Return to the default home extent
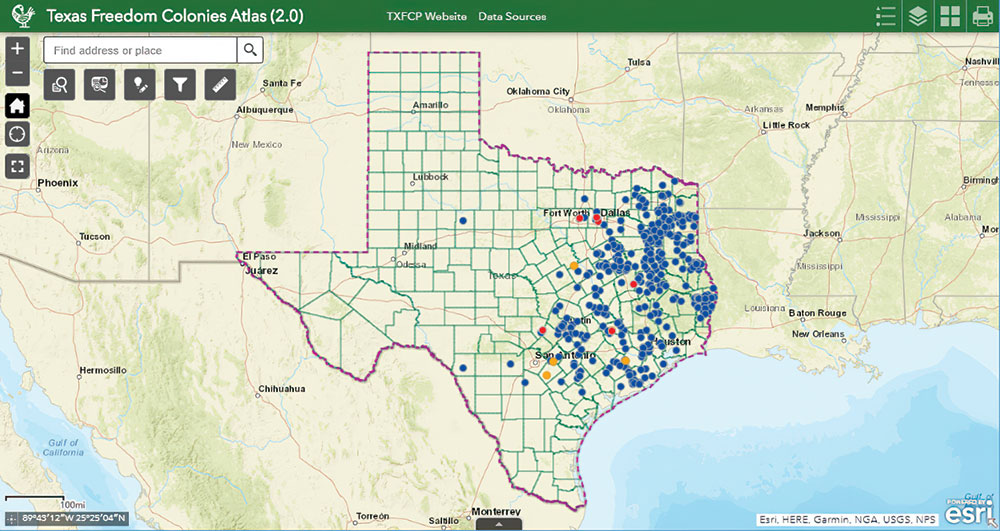The height and width of the screenshot is (531, 1000). click(x=17, y=105)
